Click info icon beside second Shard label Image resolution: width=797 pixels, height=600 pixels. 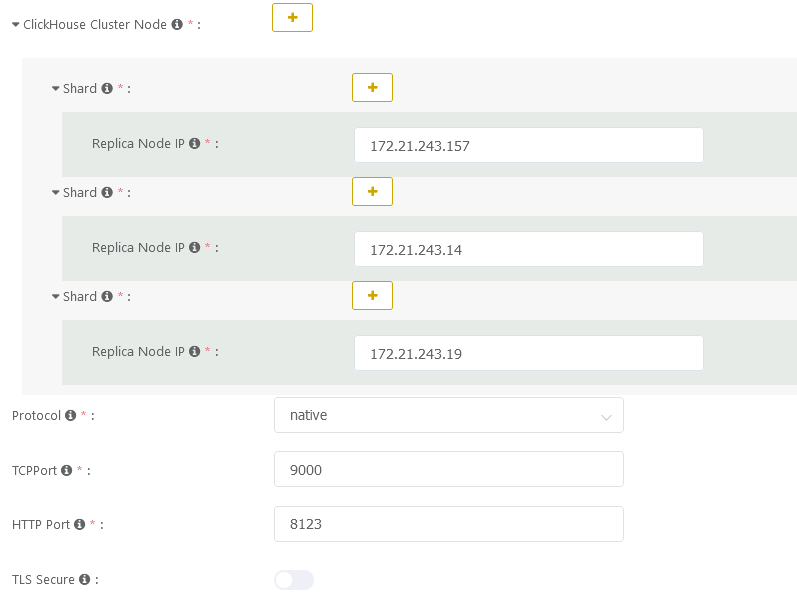click(x=107, y=192)
